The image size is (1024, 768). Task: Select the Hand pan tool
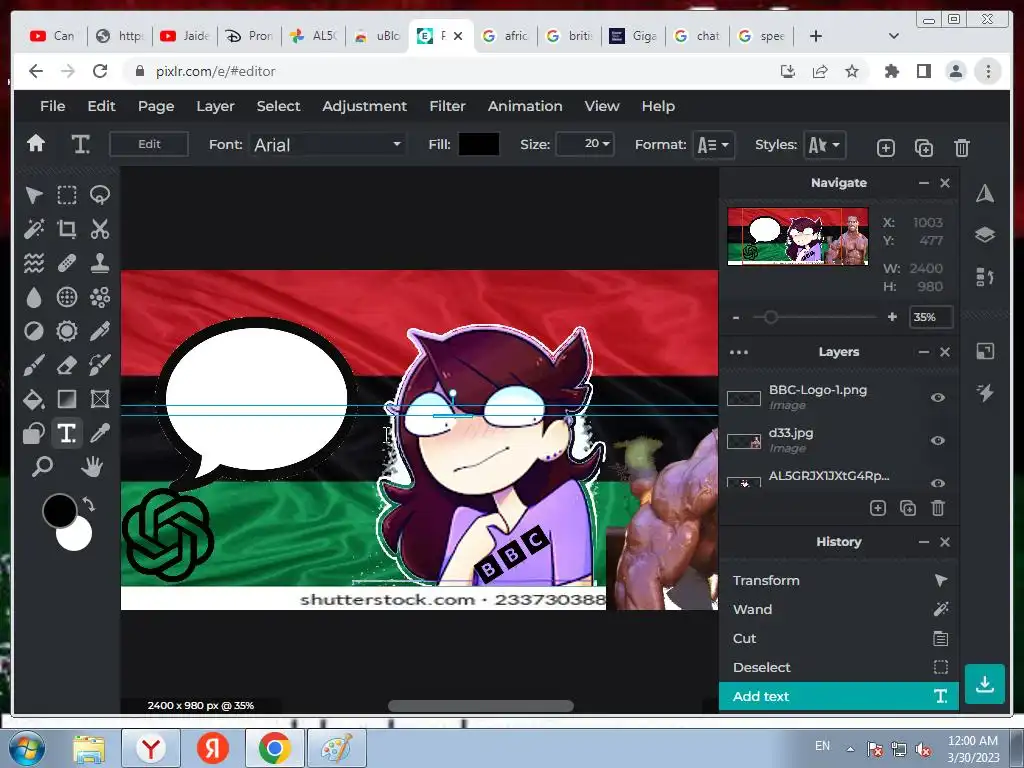[92, 466]
